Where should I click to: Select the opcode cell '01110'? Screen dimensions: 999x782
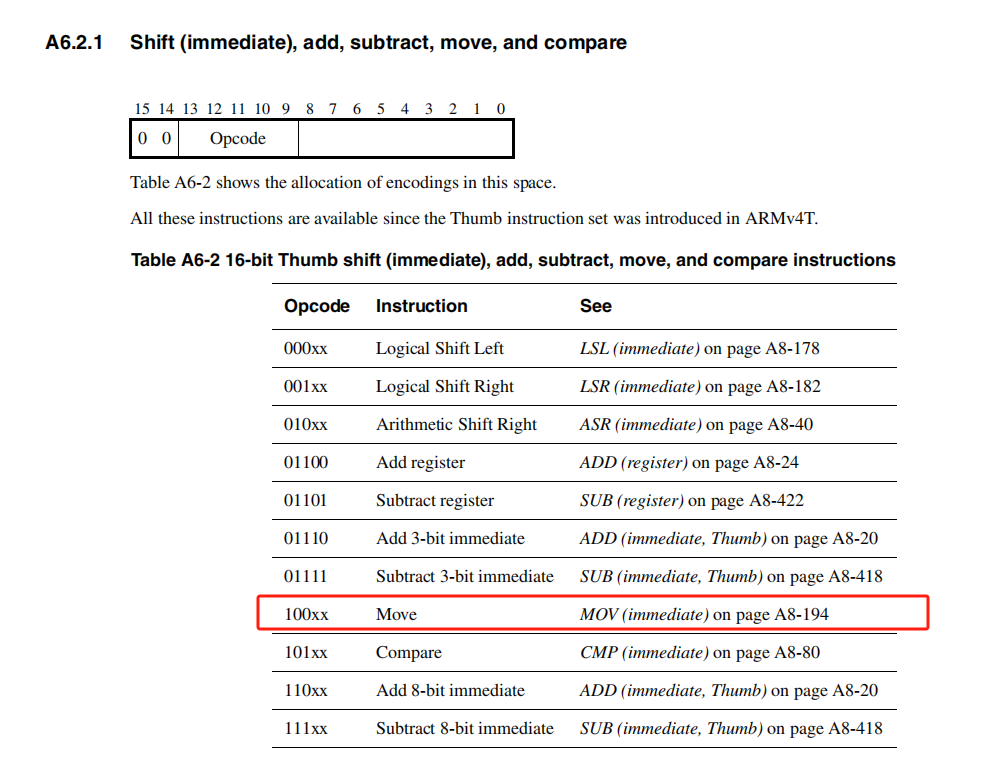(306, 539)
